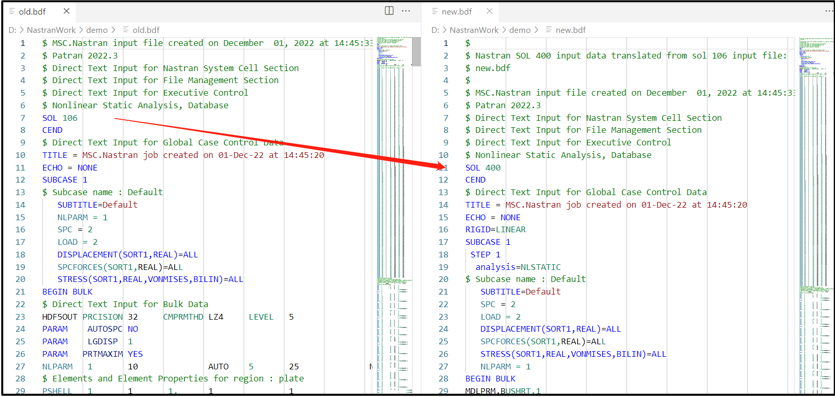
Task: Click 'LOAD = 2' in old.bdf
Action: click(77, 242)
